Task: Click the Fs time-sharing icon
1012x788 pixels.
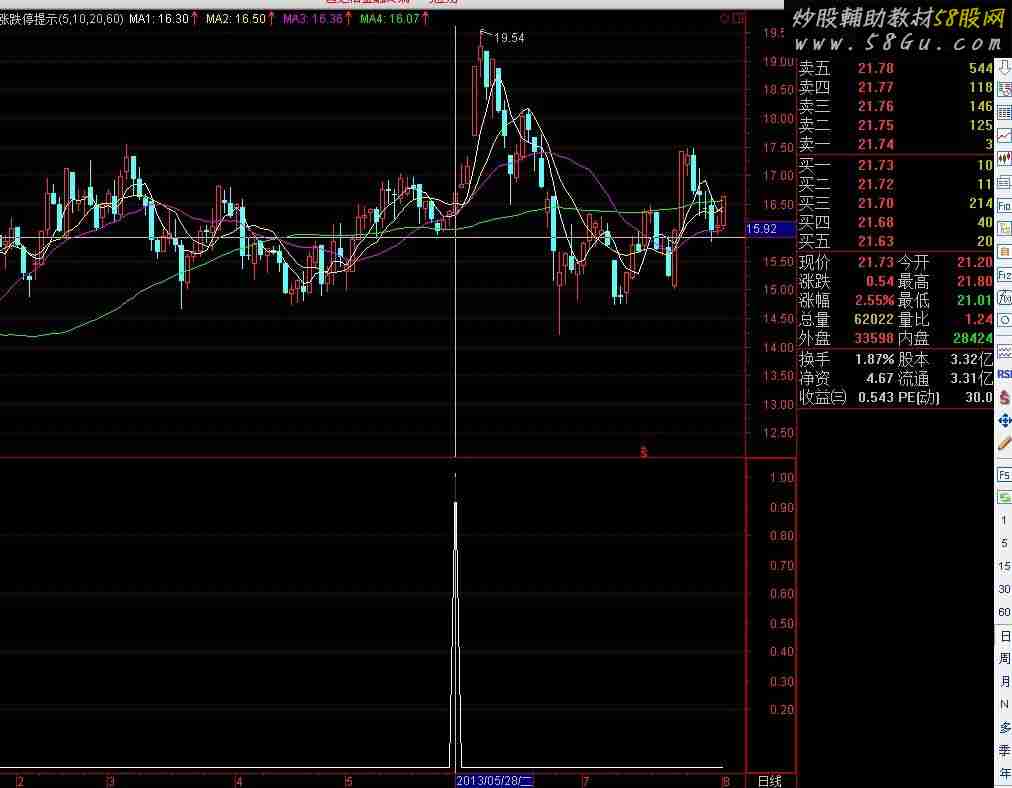Action: point(1004,475)
